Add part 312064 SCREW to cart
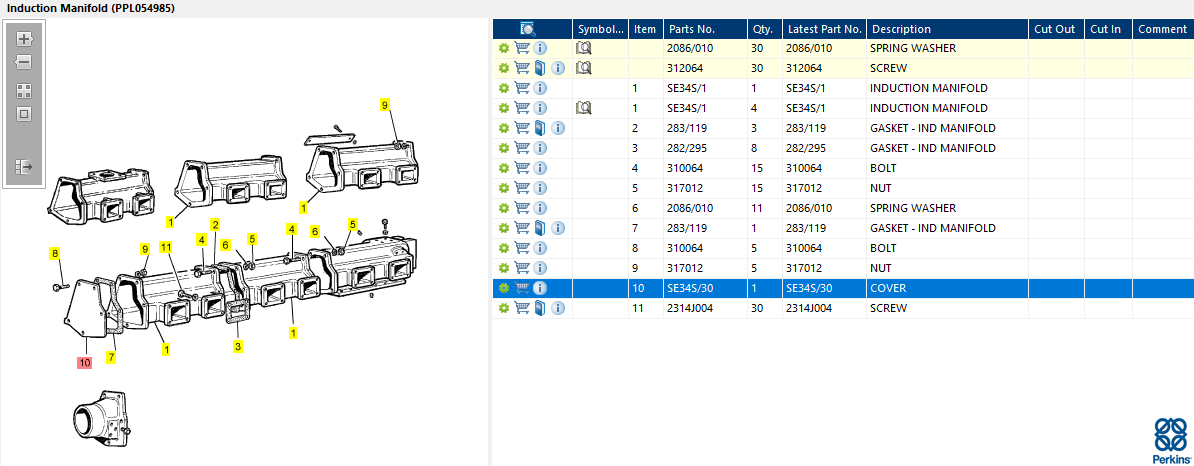Screen dimensions: 1194x466 click(x=521, y=68)
